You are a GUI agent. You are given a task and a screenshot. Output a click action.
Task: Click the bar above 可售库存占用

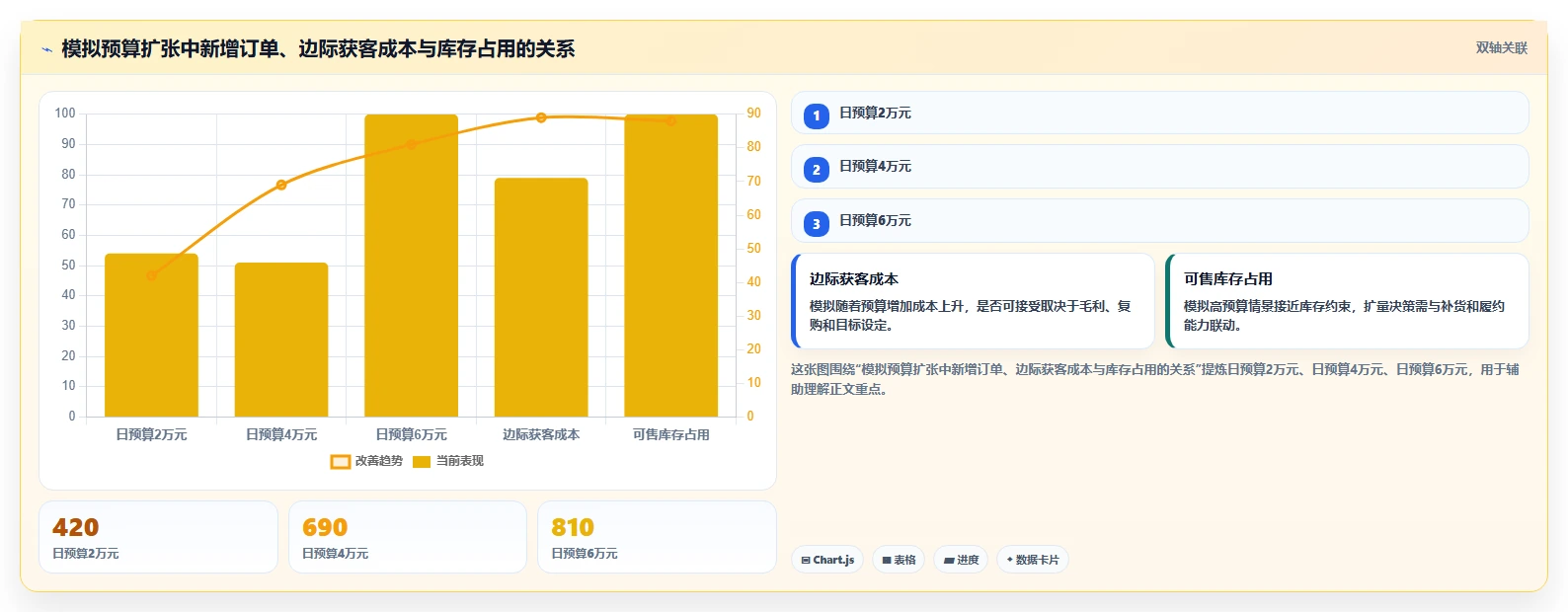670,266
